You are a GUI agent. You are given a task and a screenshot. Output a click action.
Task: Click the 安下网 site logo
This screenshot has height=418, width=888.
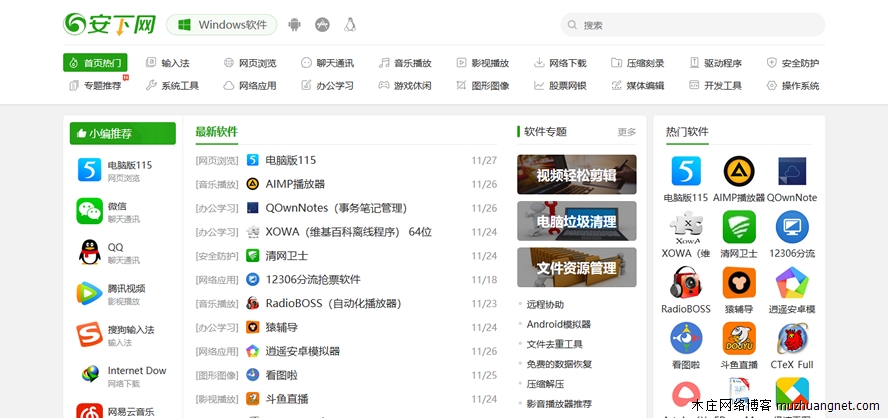pos(110,24)
